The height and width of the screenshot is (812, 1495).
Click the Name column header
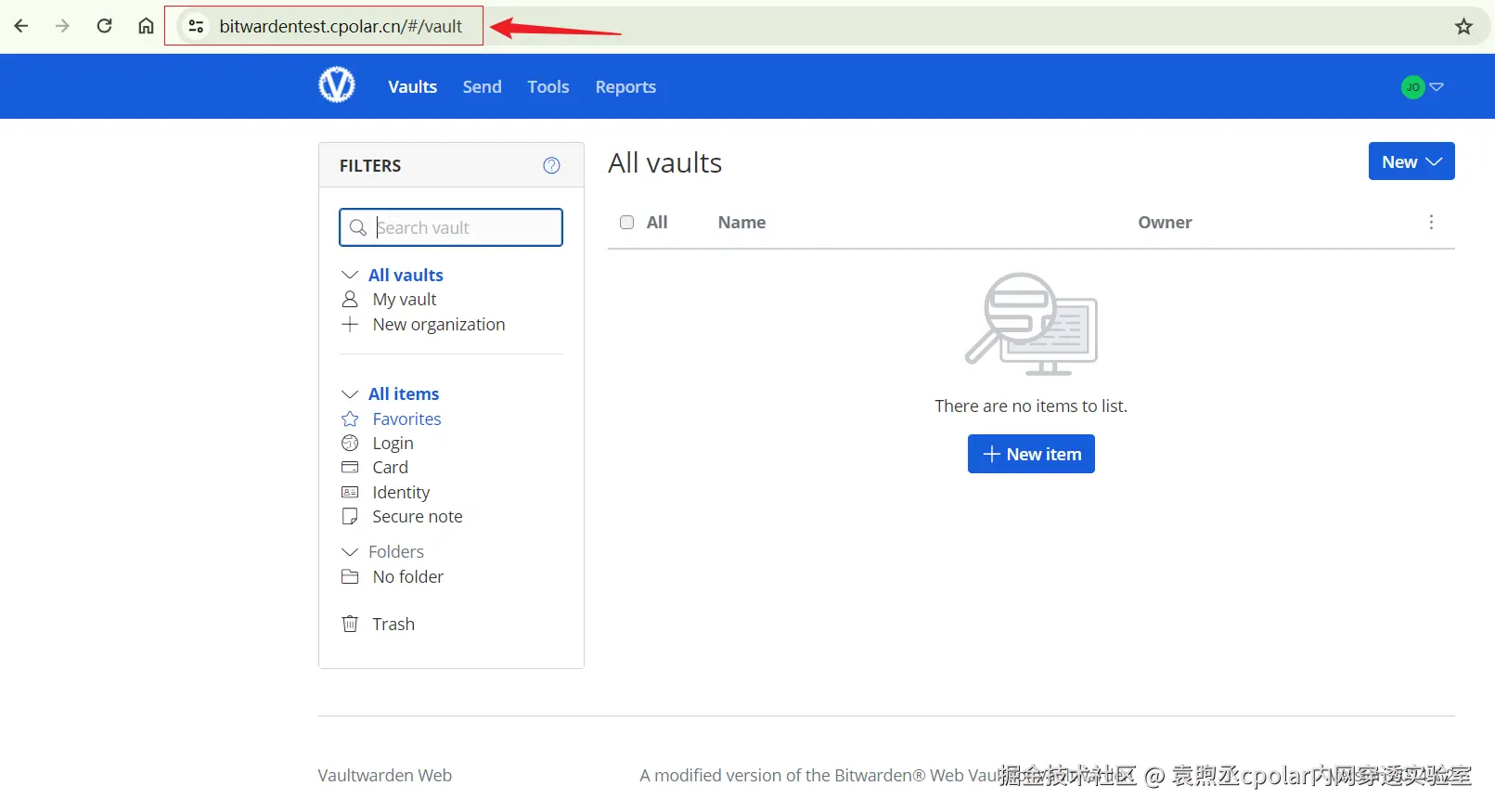(741, 222)
